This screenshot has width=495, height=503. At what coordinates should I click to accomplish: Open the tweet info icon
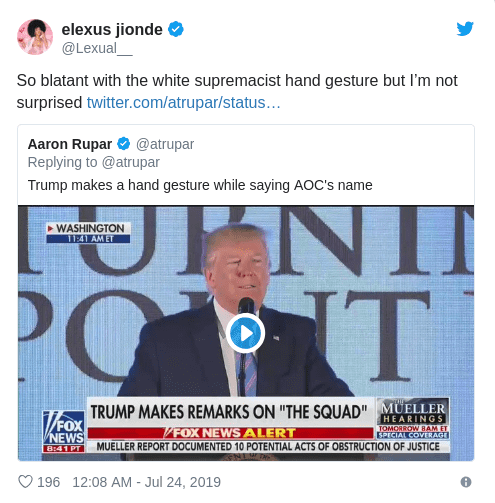pos(466,482)
